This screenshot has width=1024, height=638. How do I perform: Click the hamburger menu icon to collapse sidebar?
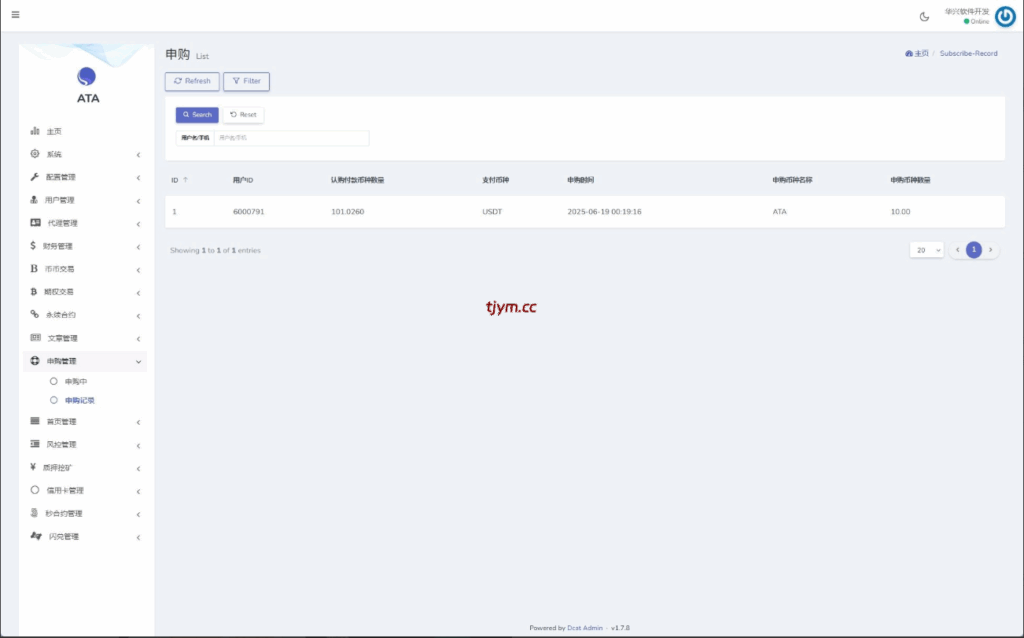15,14
